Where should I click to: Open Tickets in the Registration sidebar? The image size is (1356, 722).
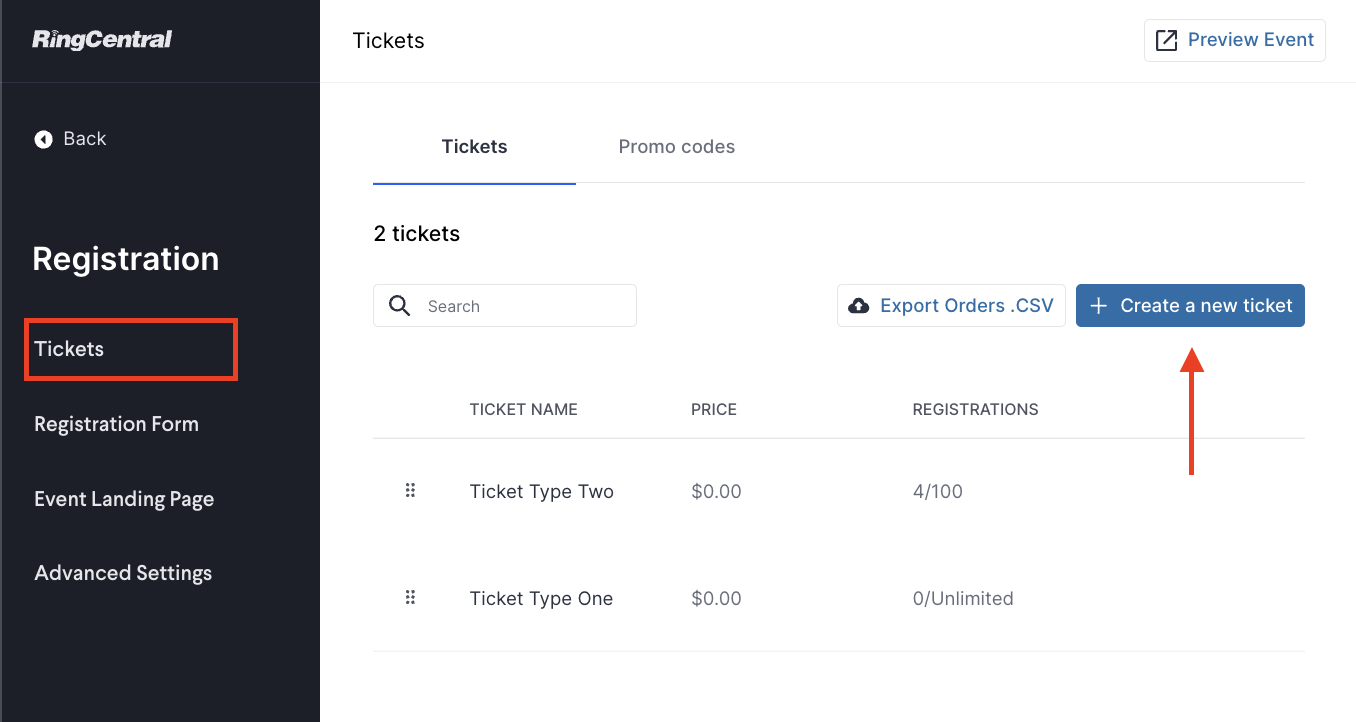coord(131,349)
